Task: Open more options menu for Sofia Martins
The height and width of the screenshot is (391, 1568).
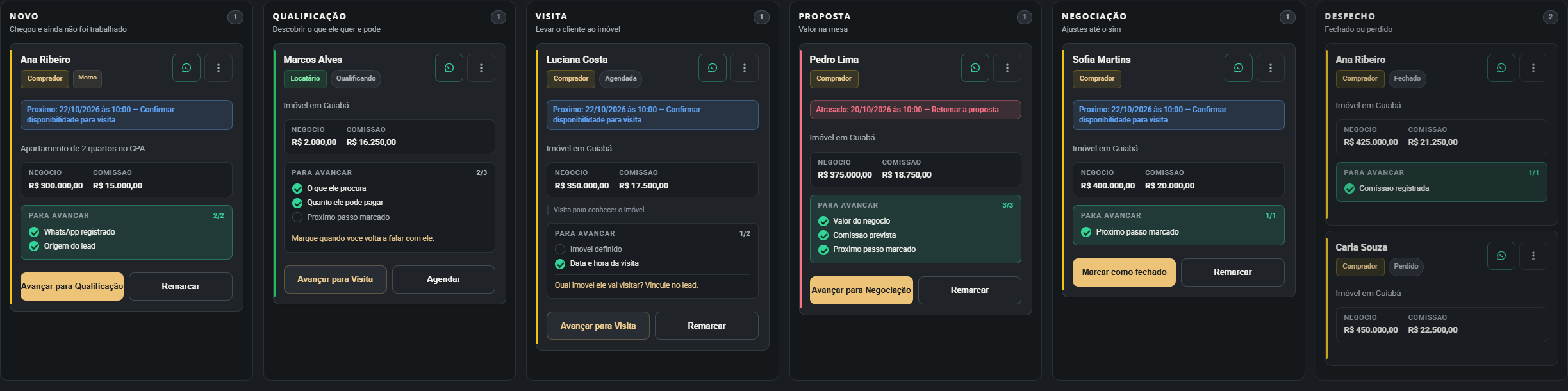Action: pyautogui.click(x=1271, y=68)
